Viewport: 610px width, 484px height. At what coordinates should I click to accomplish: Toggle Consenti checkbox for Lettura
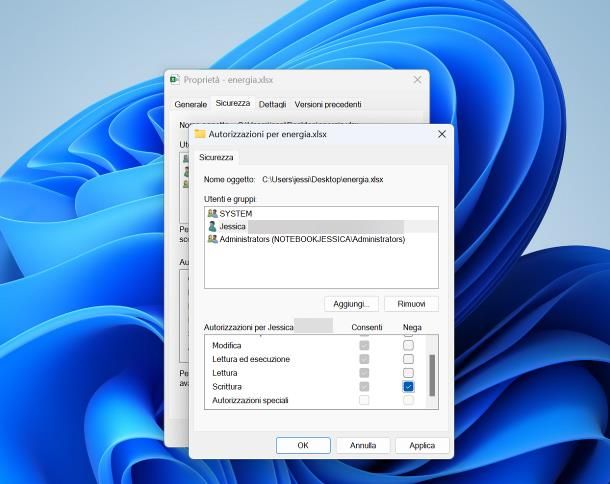364,373
